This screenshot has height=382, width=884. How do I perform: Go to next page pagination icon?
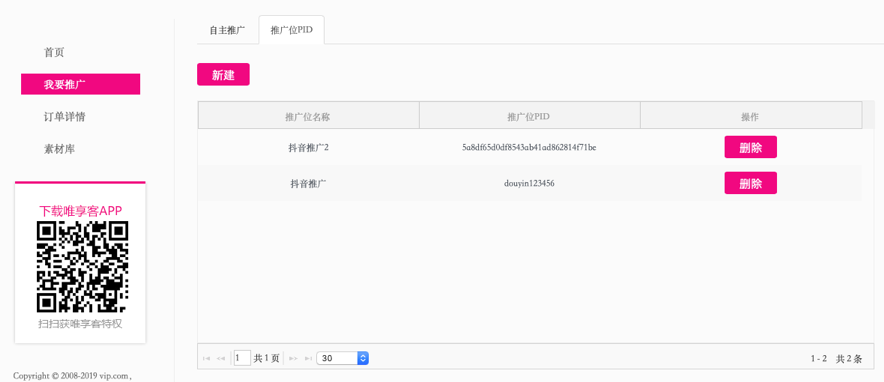(x=293, y=358)
